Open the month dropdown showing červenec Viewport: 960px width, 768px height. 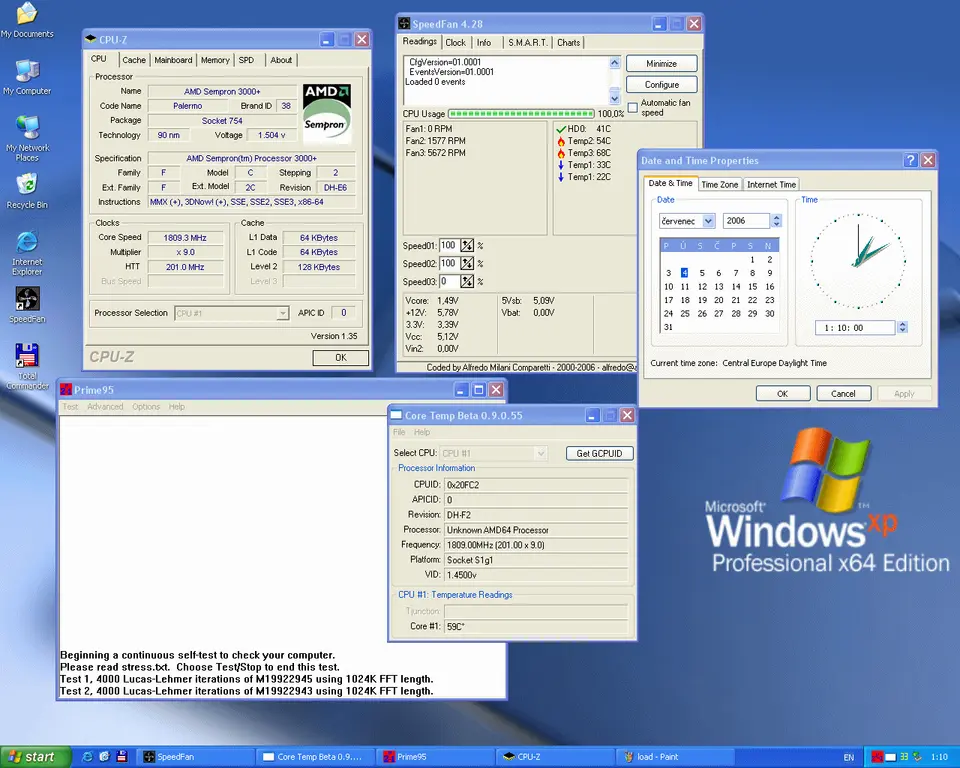(x=708, y=221)
